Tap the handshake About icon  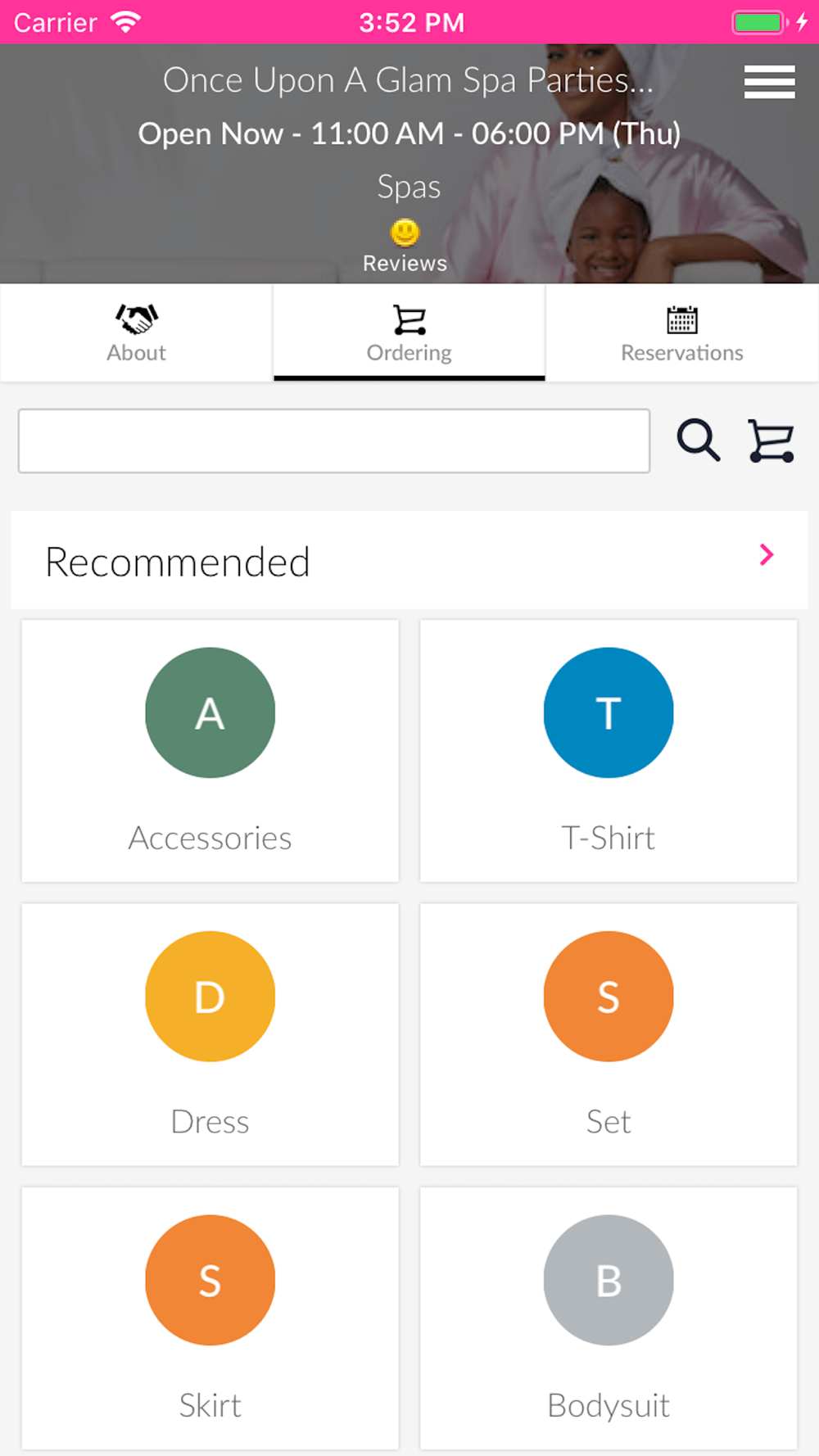click(x=137, y=319)
